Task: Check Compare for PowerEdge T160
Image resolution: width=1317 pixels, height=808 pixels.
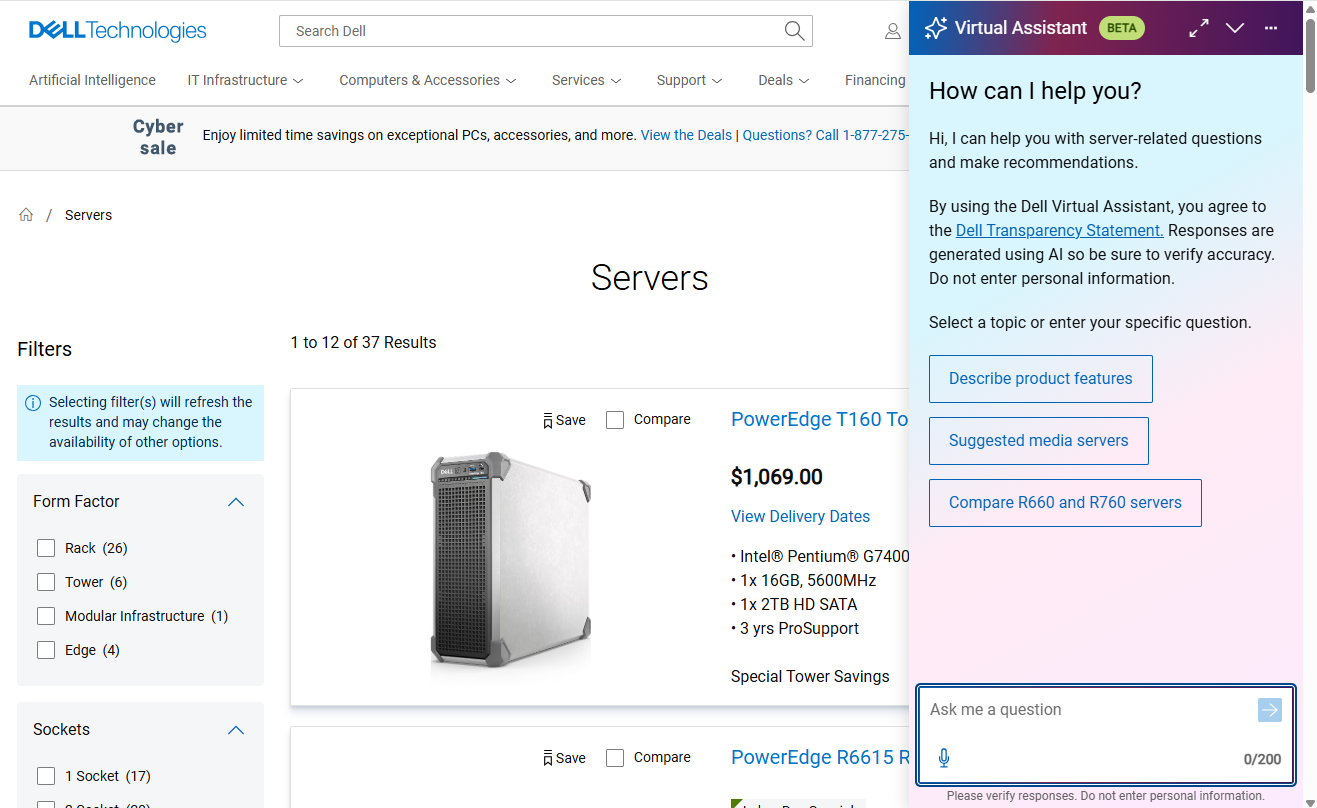Action: click(x=615, y=420)
